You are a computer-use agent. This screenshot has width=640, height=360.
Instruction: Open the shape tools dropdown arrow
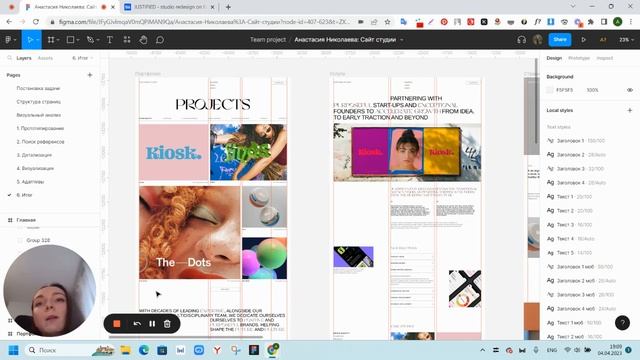click(x=78, y=40)
